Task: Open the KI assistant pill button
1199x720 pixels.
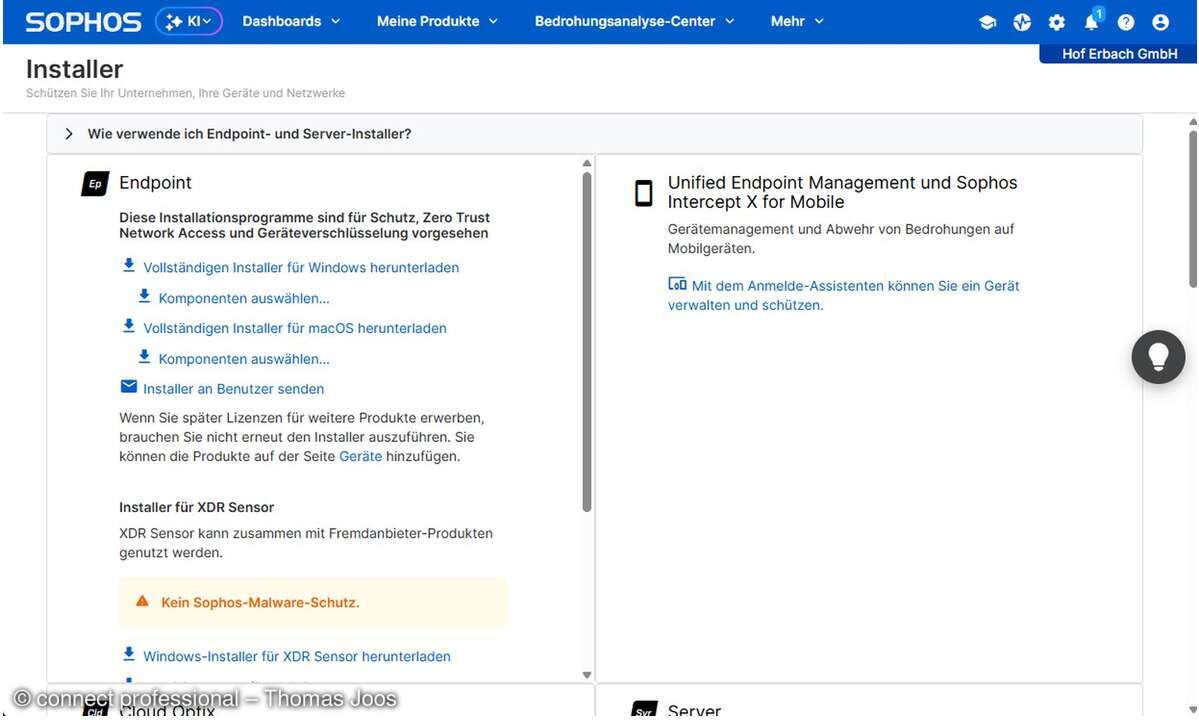Action: (189, 21)
